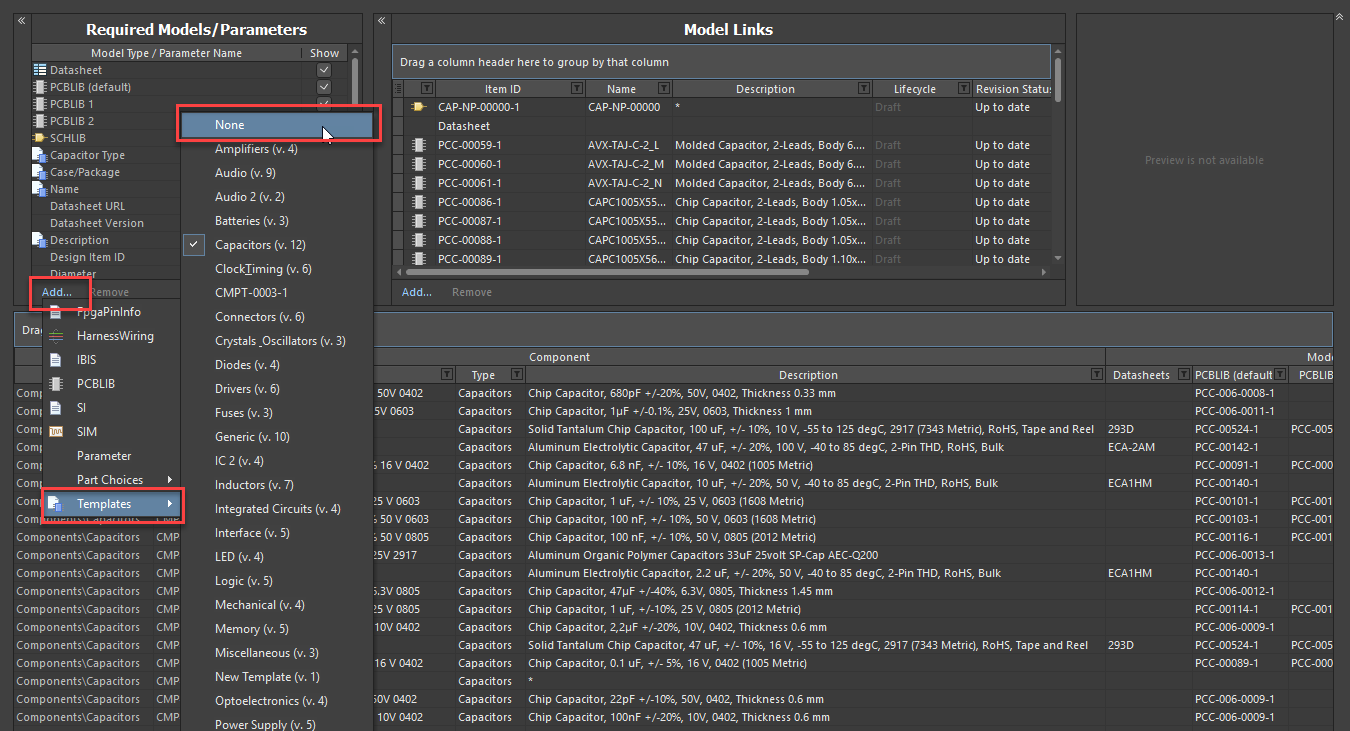Click the SIM model icon in Add menu

[57, 432]
